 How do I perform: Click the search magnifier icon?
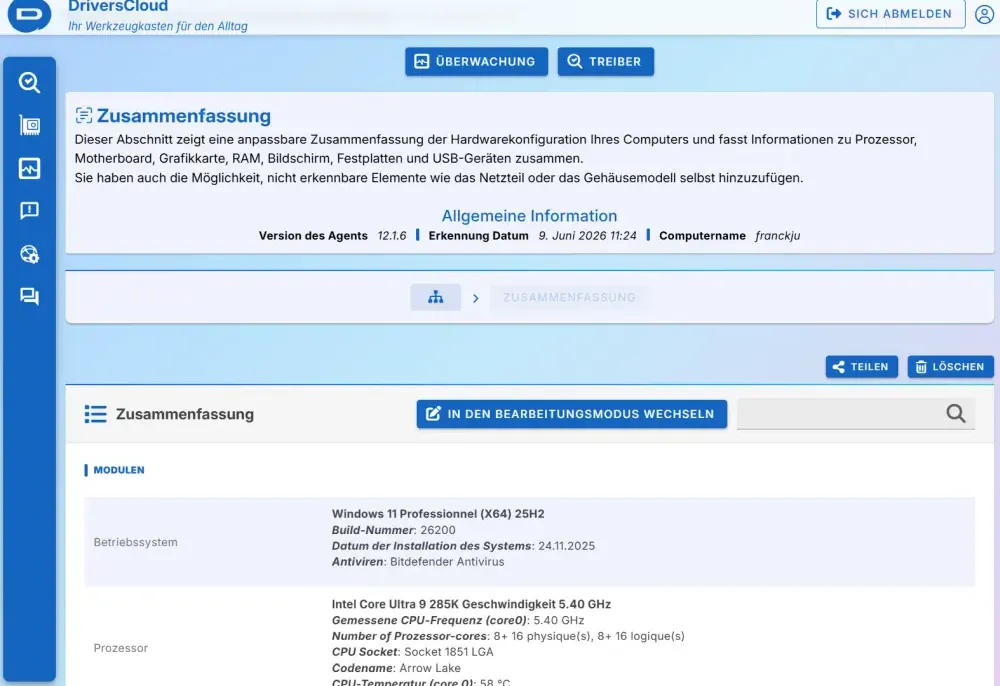tap(955, 414)
